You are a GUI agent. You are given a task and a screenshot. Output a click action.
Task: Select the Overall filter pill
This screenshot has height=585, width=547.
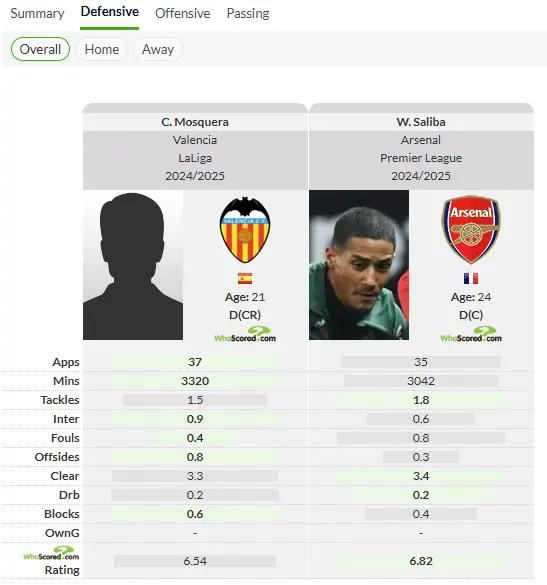[x=40, y=49]
